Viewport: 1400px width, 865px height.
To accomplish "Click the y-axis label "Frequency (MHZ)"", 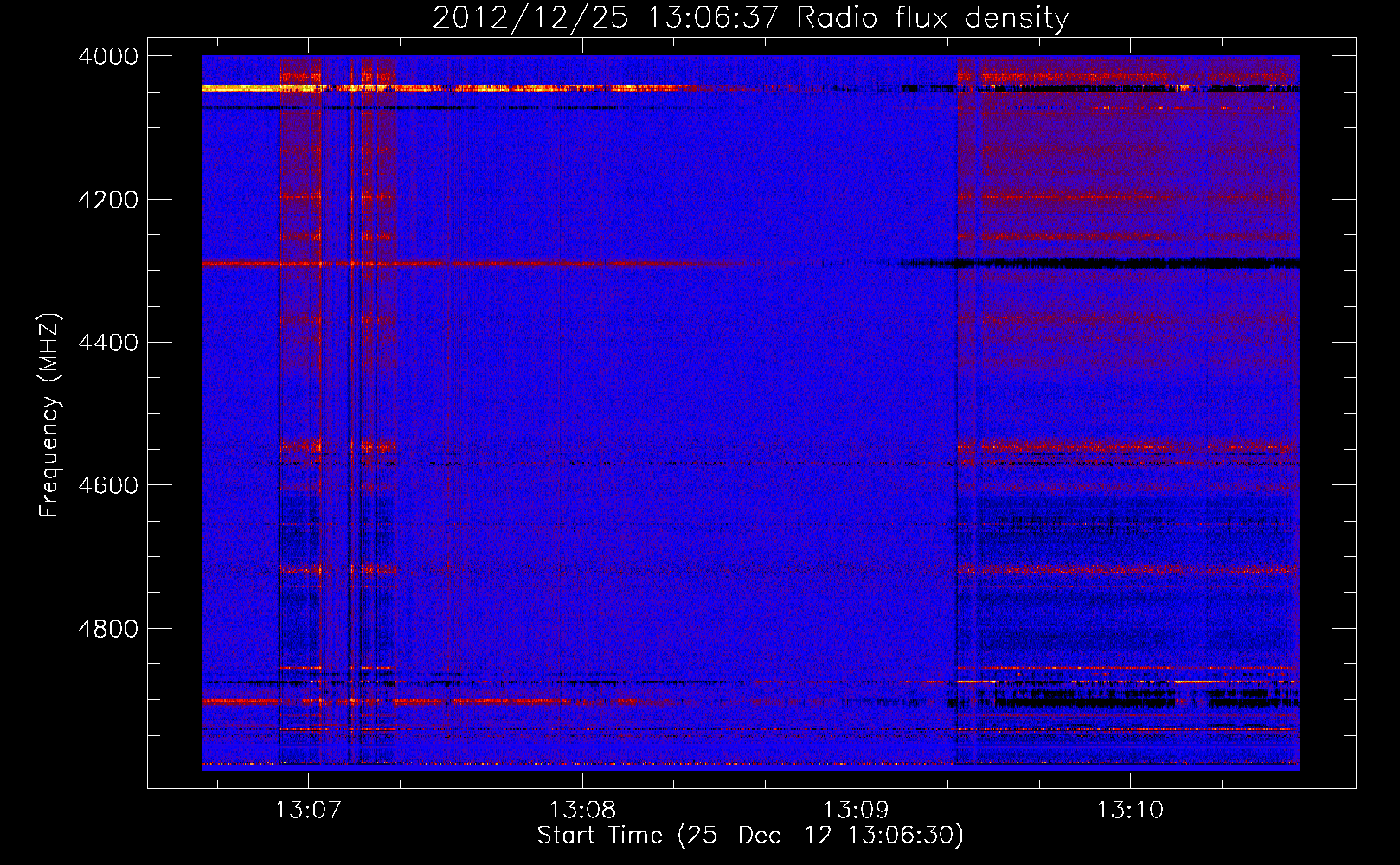I will tap(49, 415).
